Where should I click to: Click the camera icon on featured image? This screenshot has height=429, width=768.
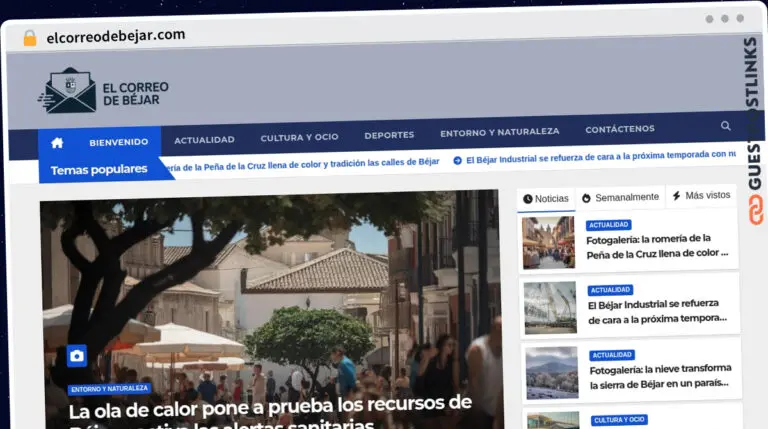pyautogui.click(x=77, y=356)
